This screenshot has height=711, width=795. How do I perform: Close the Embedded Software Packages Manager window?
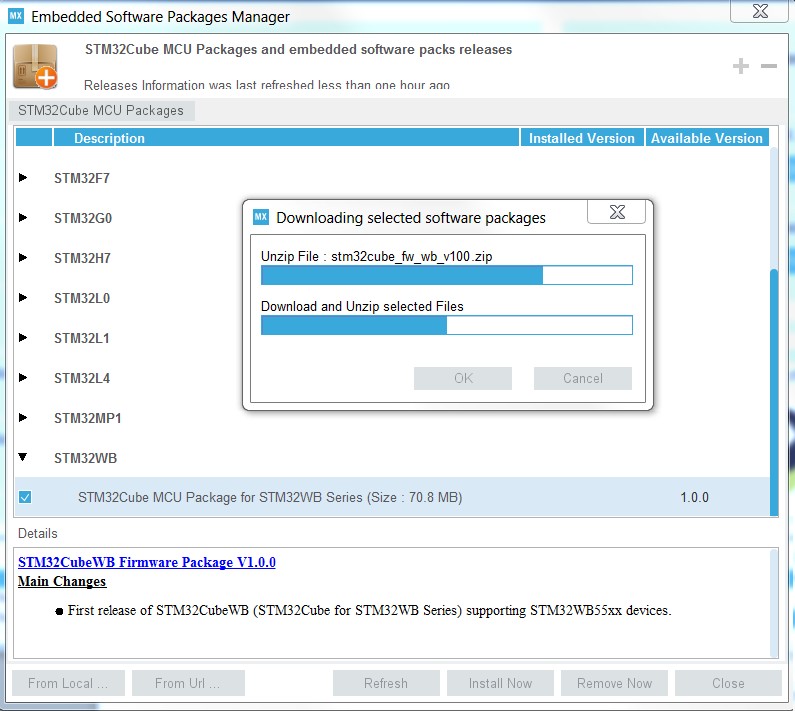click(x=760, y=11)
